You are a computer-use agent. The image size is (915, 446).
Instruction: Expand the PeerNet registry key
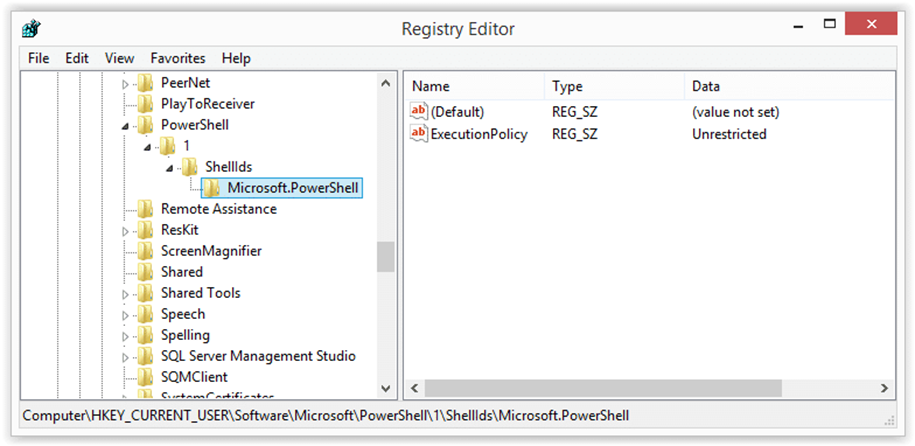(x=126, y=84)
